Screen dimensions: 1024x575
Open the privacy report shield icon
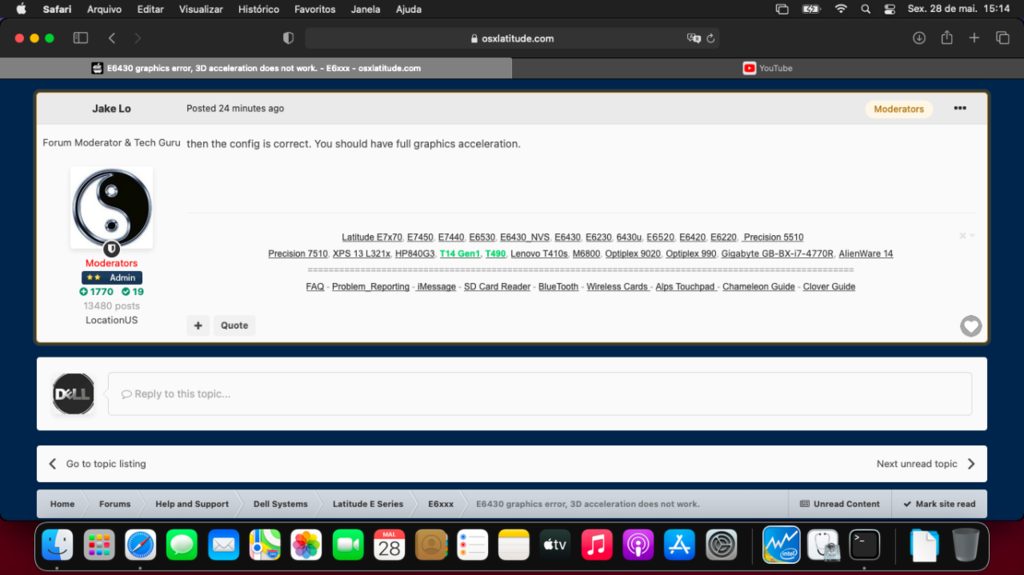click(x=288, y=38)
